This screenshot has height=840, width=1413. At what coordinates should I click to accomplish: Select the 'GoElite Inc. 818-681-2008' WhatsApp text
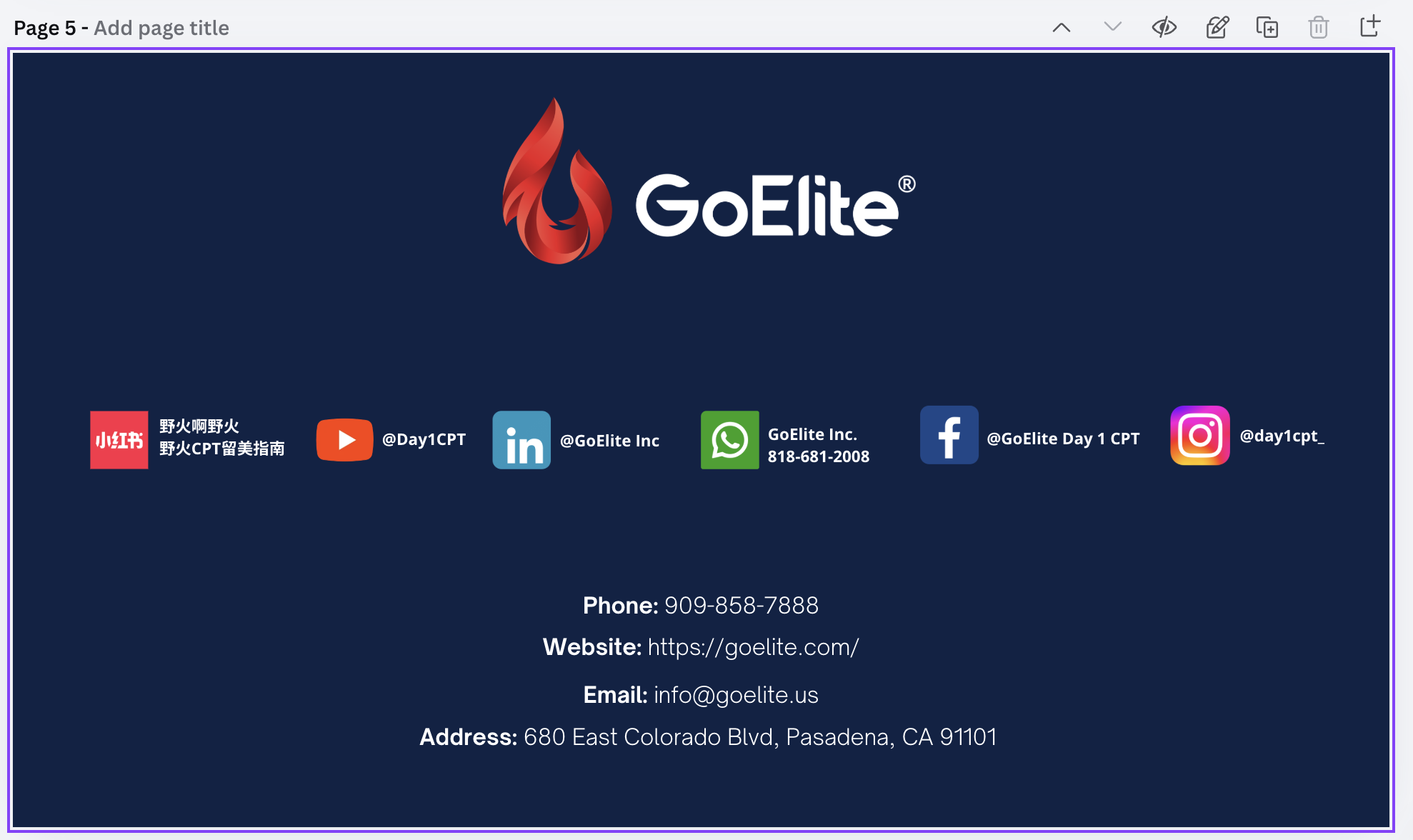pos(819,446)
